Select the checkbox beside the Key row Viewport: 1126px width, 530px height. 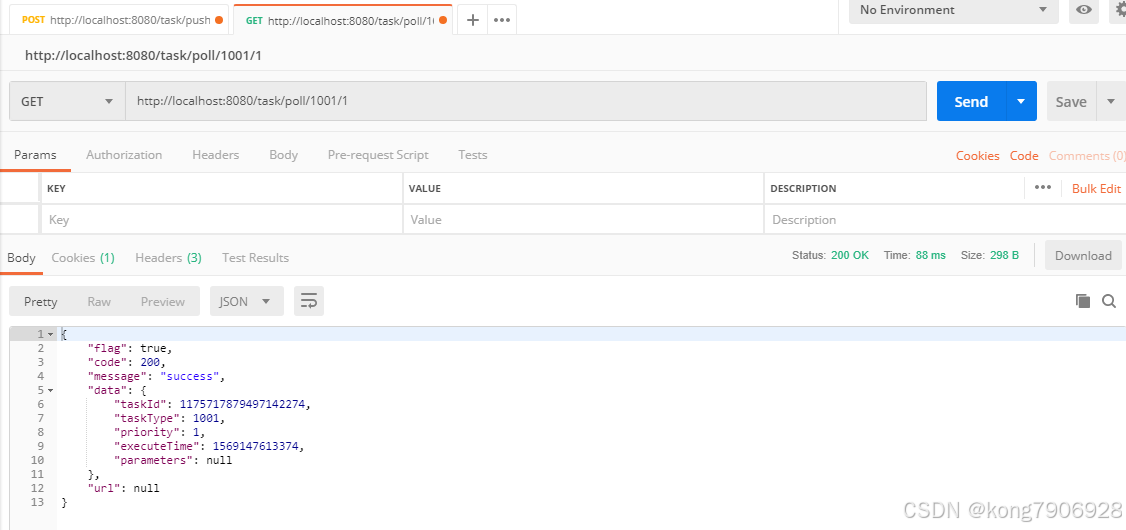(21, 219)
